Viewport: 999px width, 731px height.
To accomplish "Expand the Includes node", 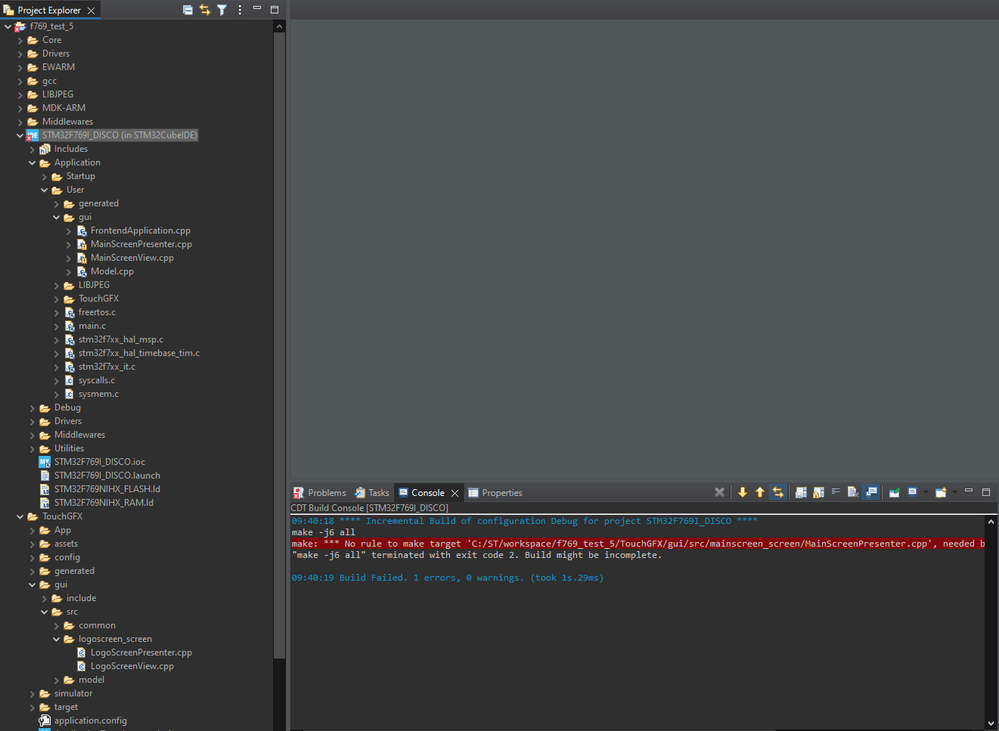I will [x=32, y=149].
